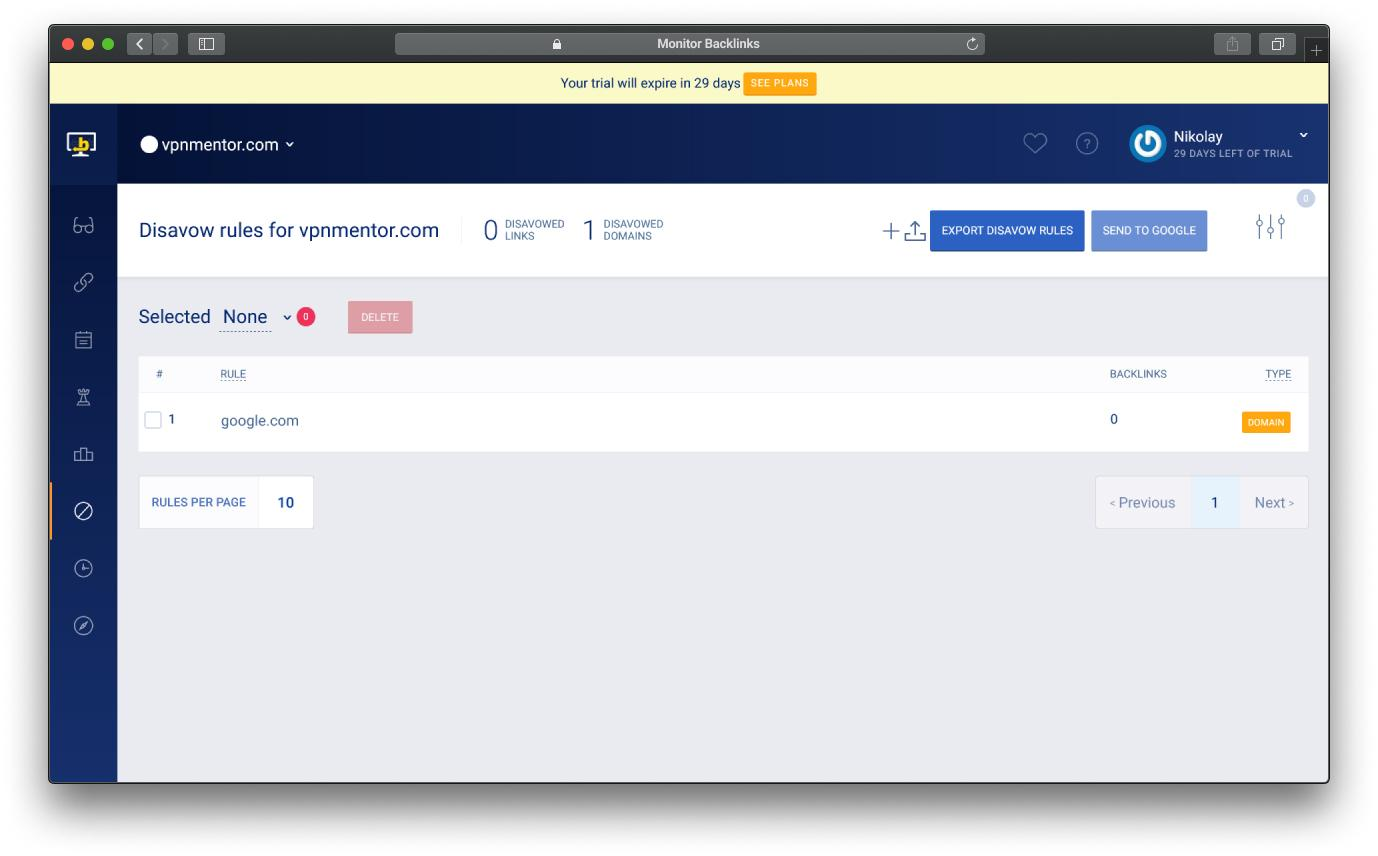Show all tabs icon in Safari
1378x856 pixels.
[1278, 44]
